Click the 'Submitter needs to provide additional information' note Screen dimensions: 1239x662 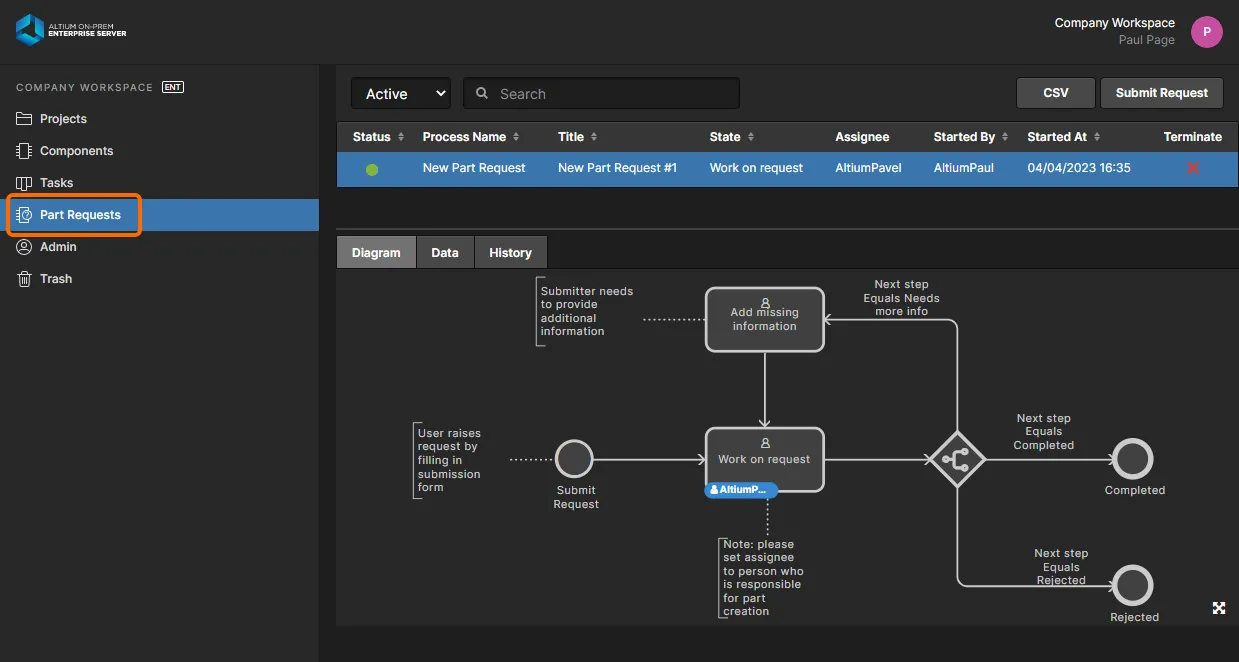[x=587, y=311]
